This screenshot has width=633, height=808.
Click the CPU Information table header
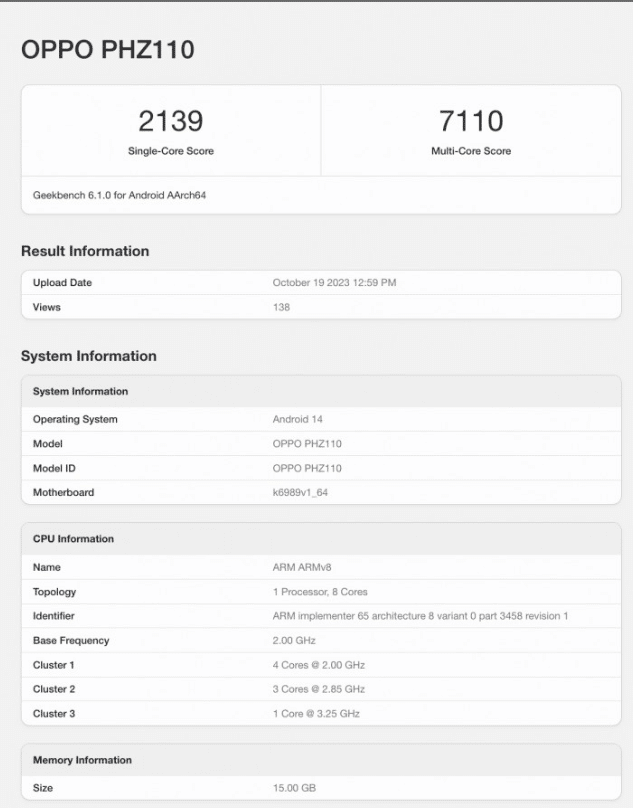(73, 539)
